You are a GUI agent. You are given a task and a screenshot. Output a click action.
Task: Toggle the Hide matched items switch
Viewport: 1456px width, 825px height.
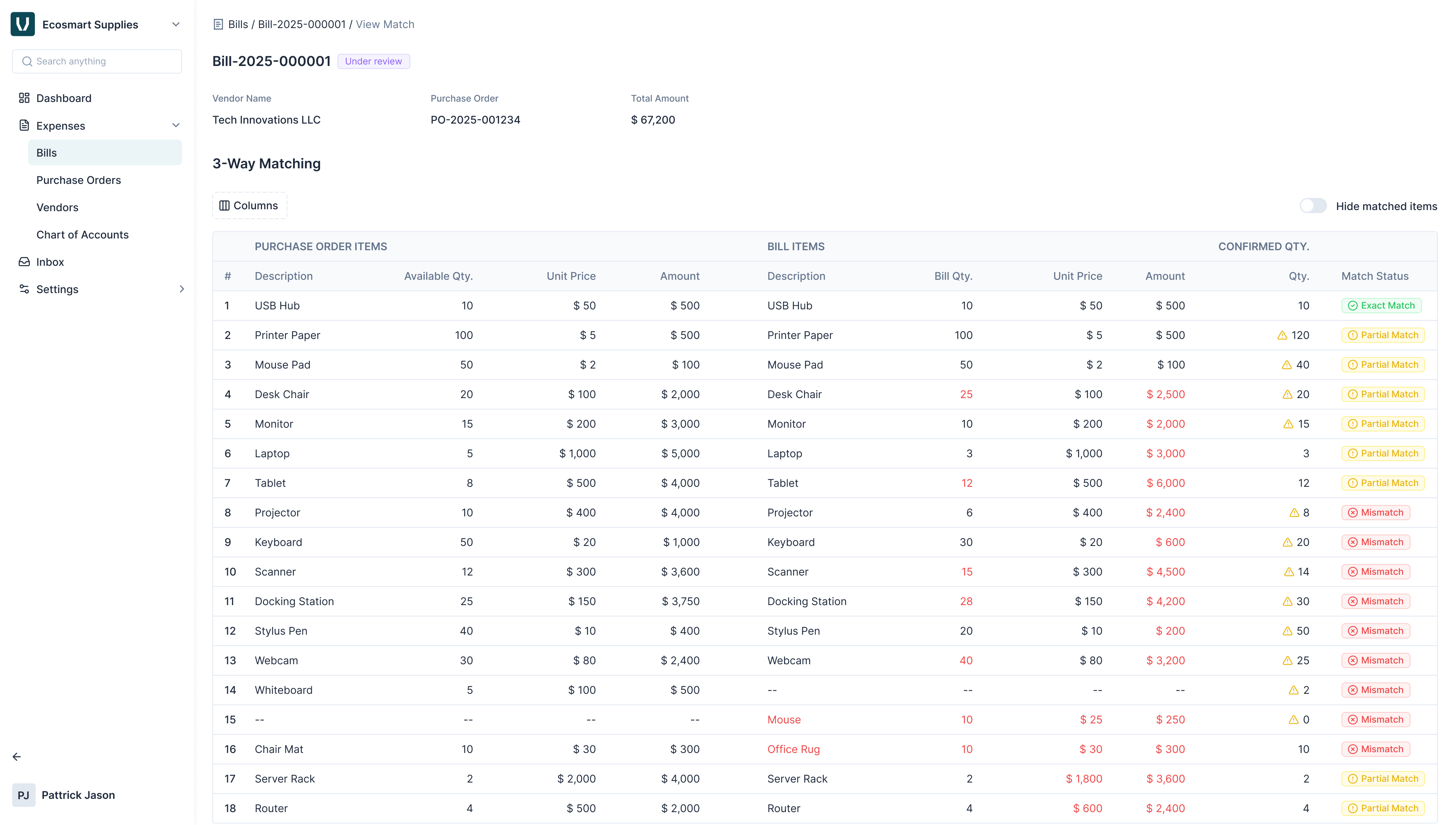(1313, 206)
